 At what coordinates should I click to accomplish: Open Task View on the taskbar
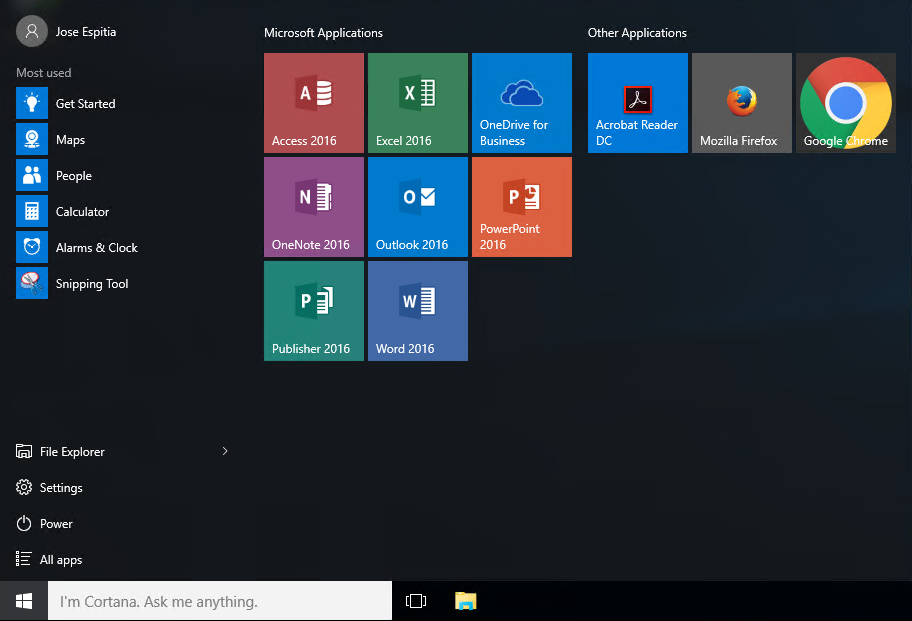coord(416,601)
